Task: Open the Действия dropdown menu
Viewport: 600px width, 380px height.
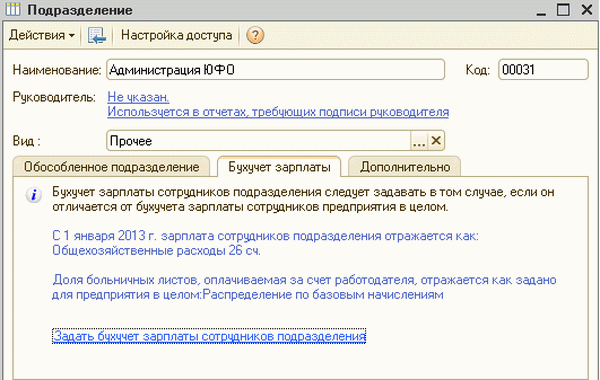Action: [x=41, y=35]
